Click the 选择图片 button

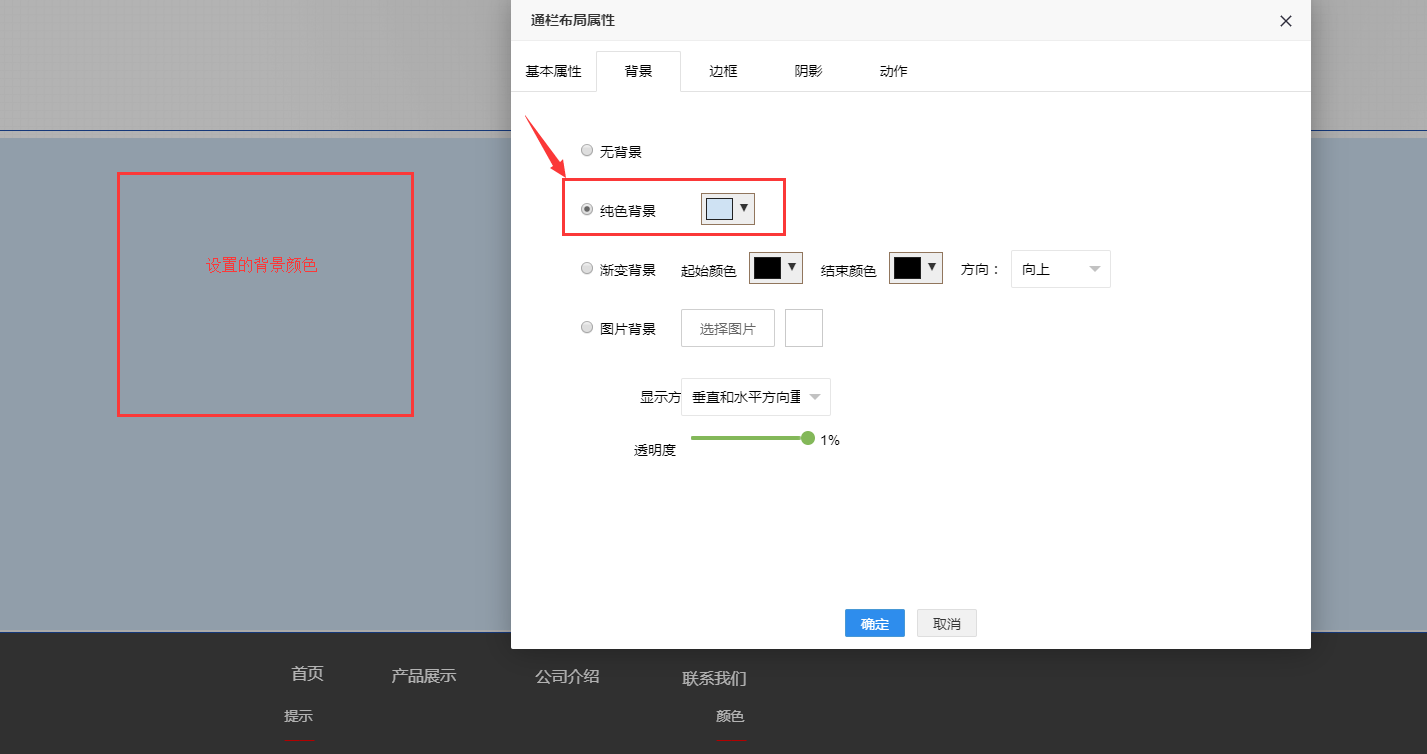click(727, 328)
